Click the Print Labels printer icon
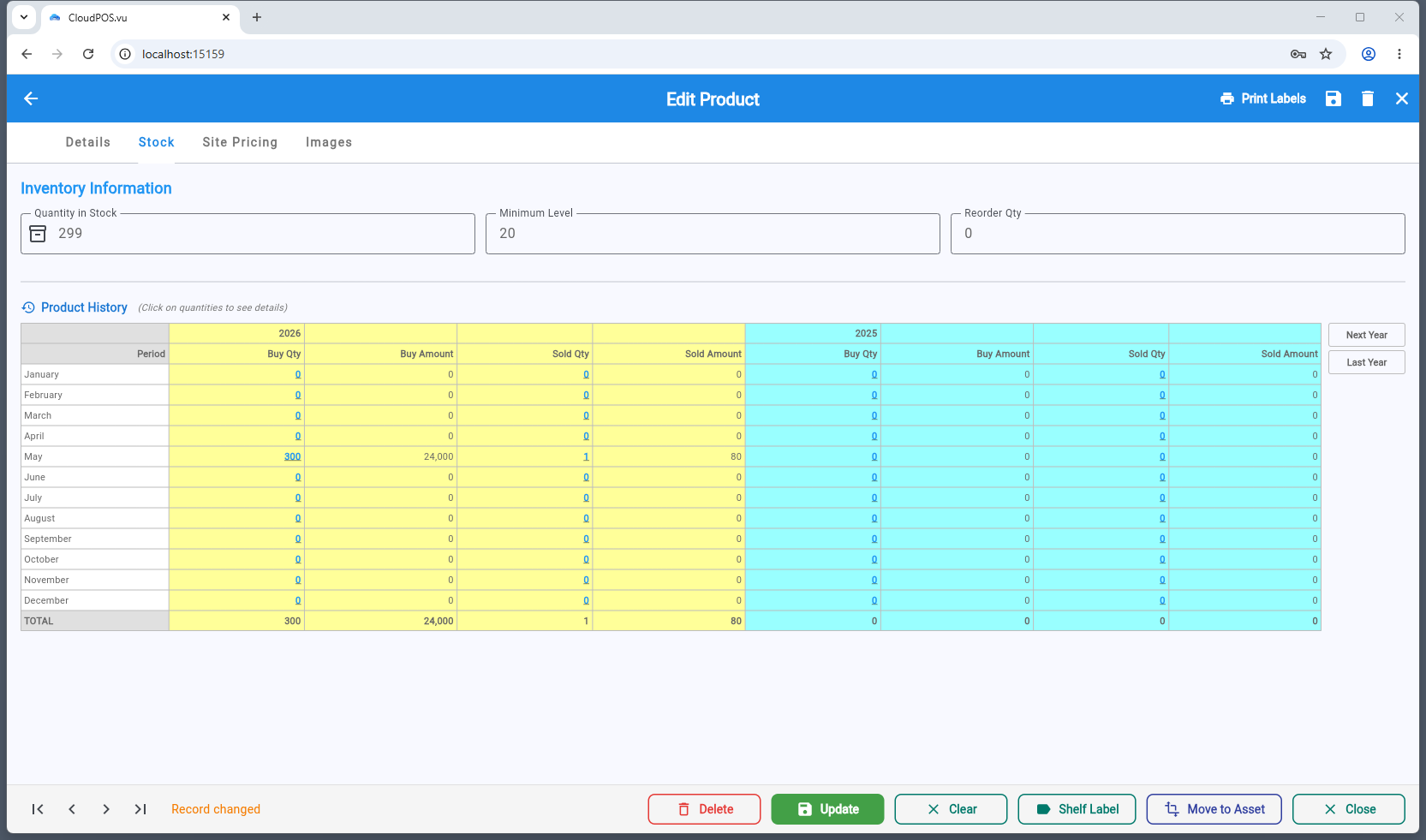 [x=1227, y=98]
